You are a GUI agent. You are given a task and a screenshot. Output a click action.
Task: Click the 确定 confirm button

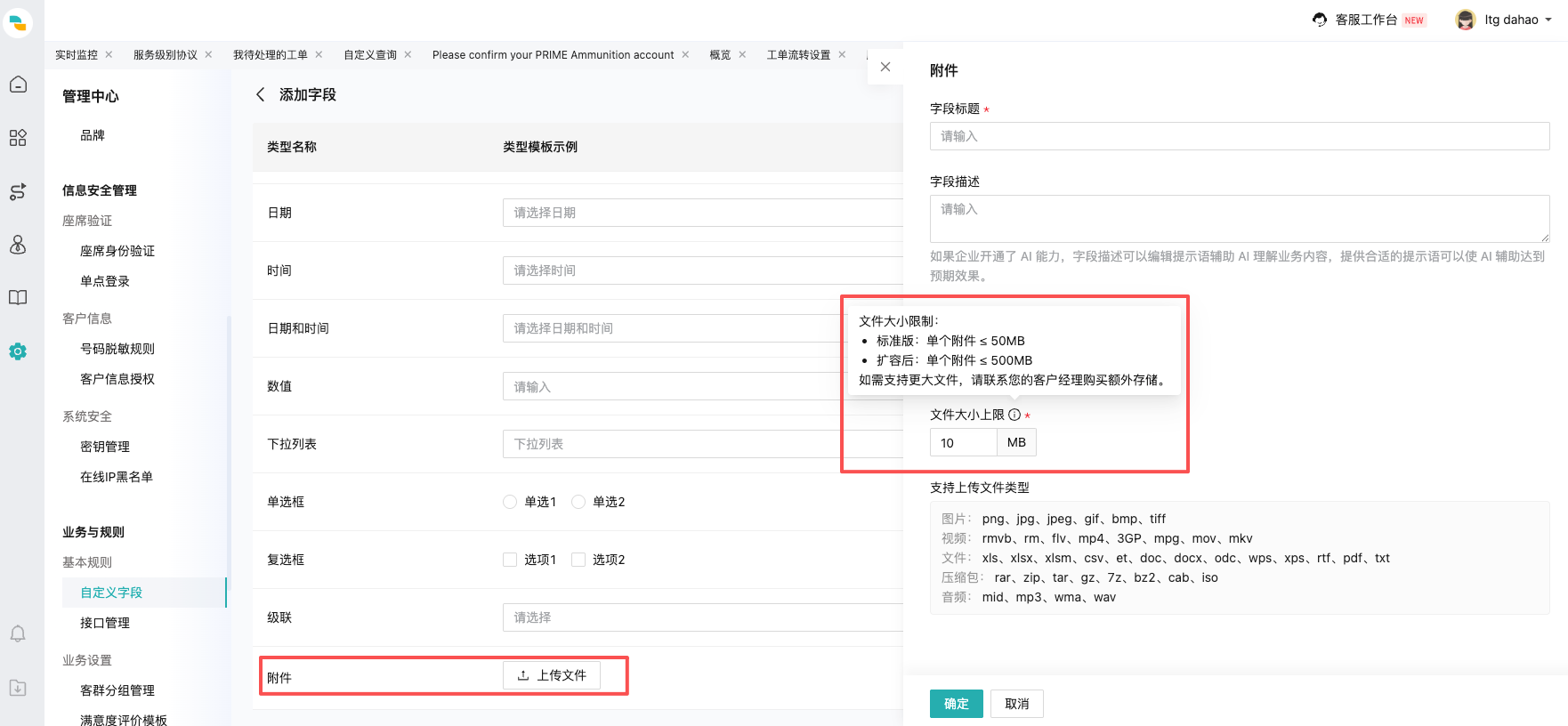[956, 704]
